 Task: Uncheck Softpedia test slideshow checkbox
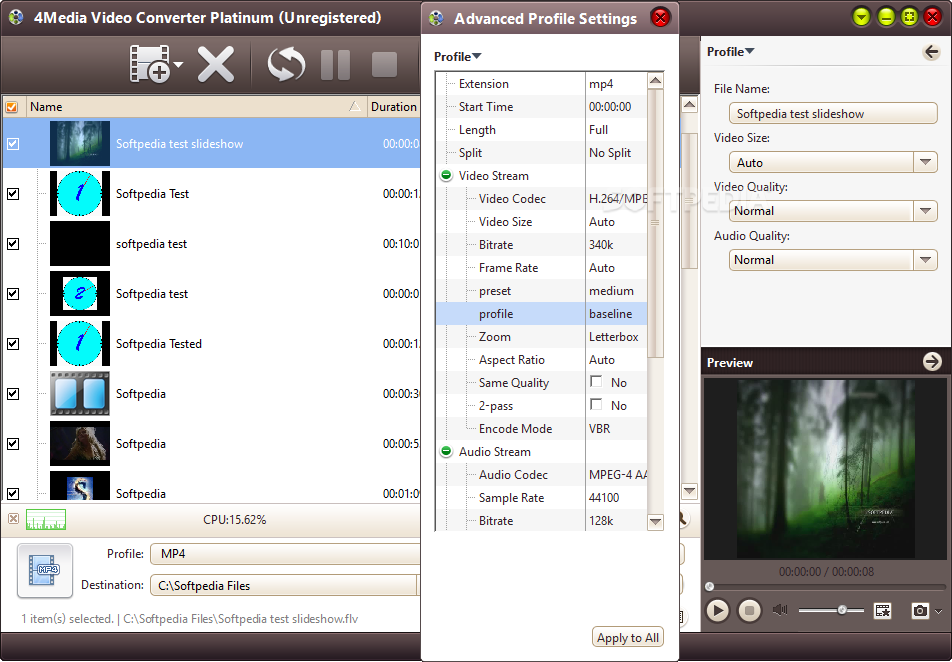pyautogui.click(x=13, y=144)
